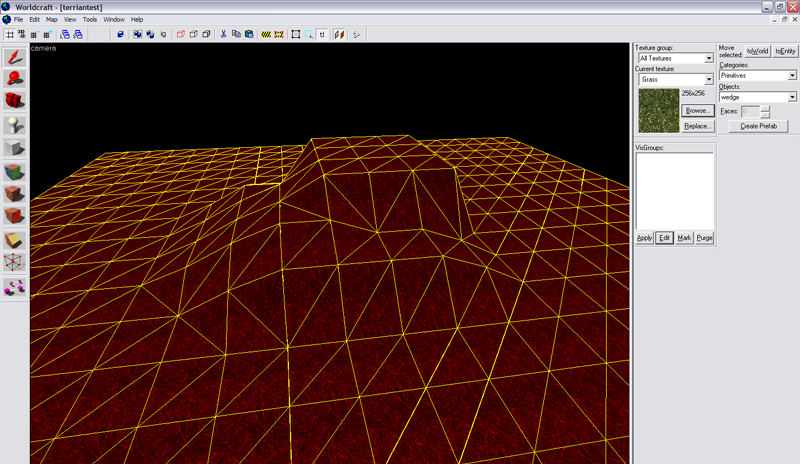The image size is (800, 464).
Task: Expand the Current texture Grass dropdown
Action: (709, 80)
